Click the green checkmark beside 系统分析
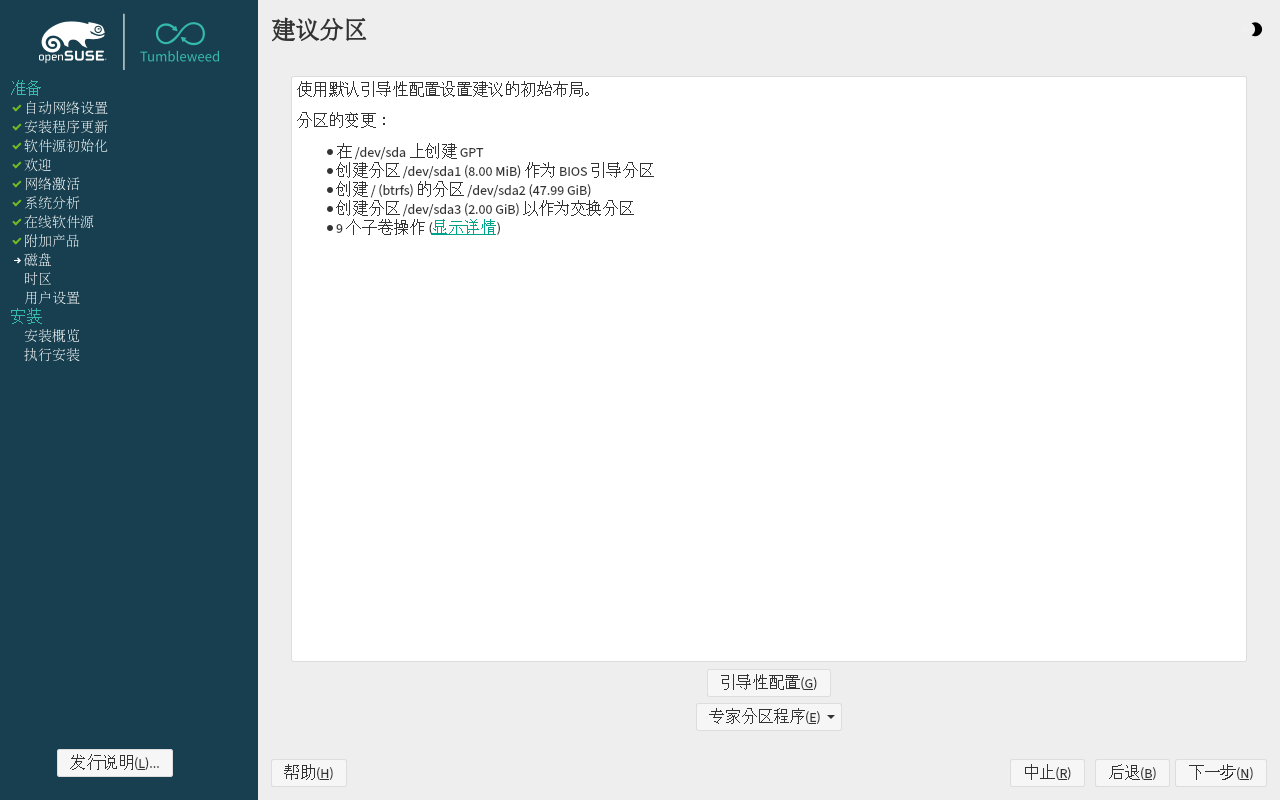 pyautogui.click(x=15, y=203)
